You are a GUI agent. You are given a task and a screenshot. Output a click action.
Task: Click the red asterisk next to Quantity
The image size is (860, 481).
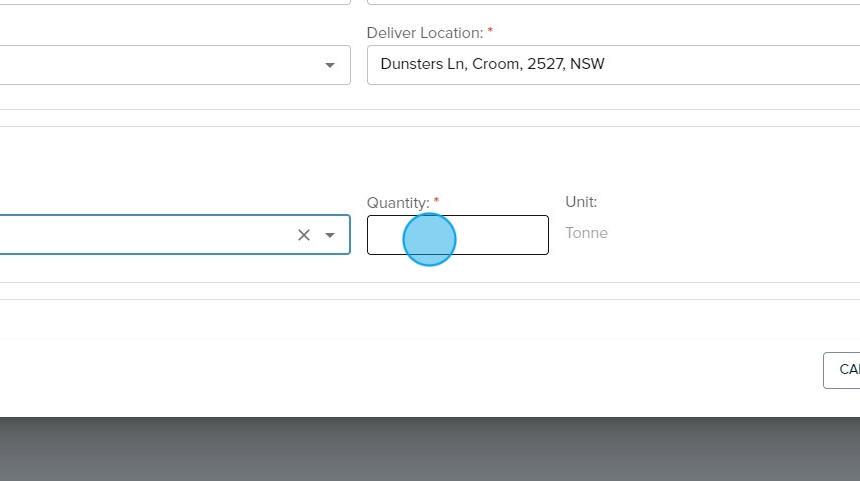(436, 201)
